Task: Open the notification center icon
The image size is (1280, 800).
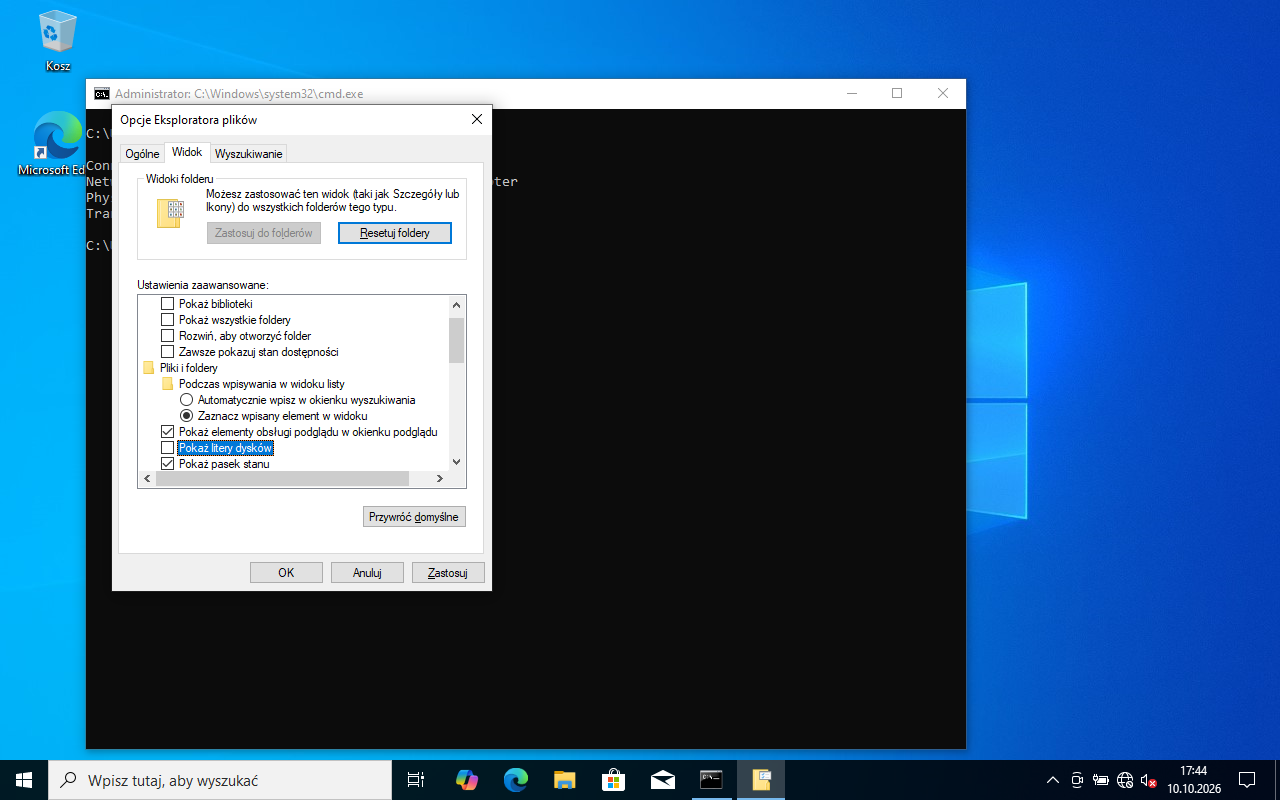Action: click(x=1247, y=780)
